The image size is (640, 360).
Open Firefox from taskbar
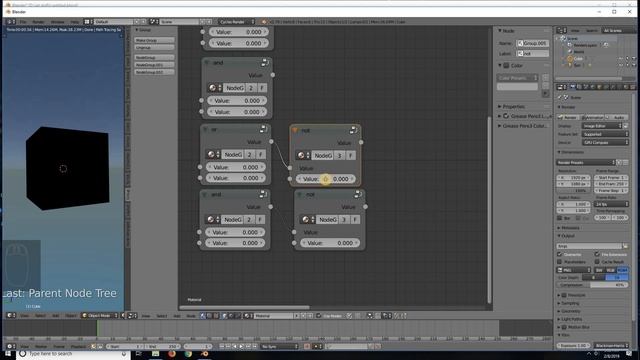click(171, 354)
